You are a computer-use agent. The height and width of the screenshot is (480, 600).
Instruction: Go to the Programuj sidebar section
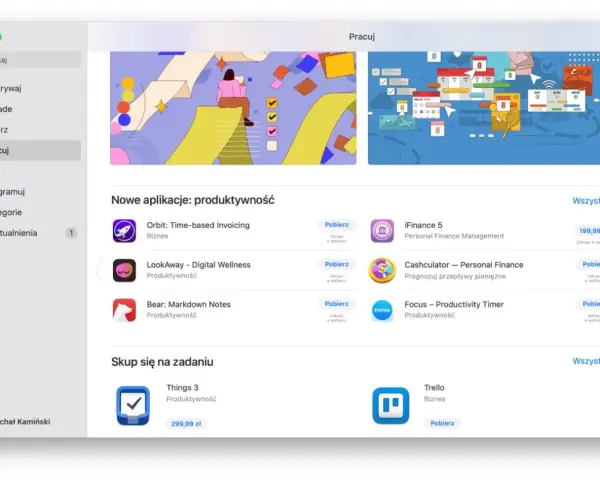click(40, 191)
